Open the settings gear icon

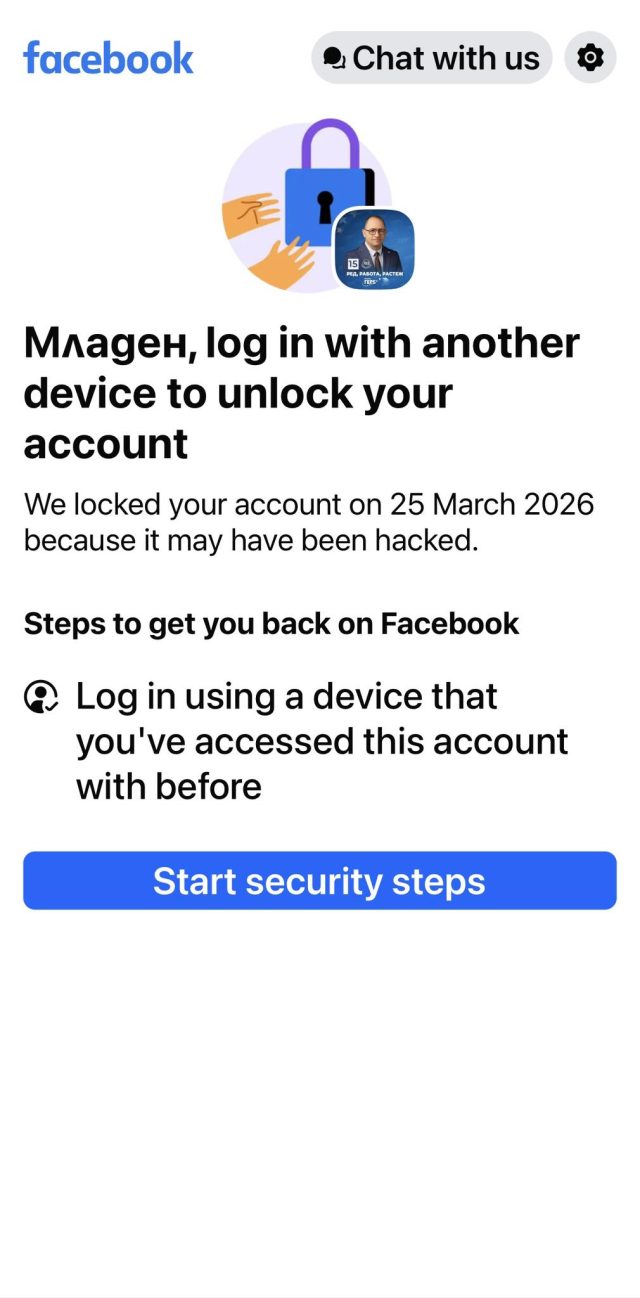590,58
